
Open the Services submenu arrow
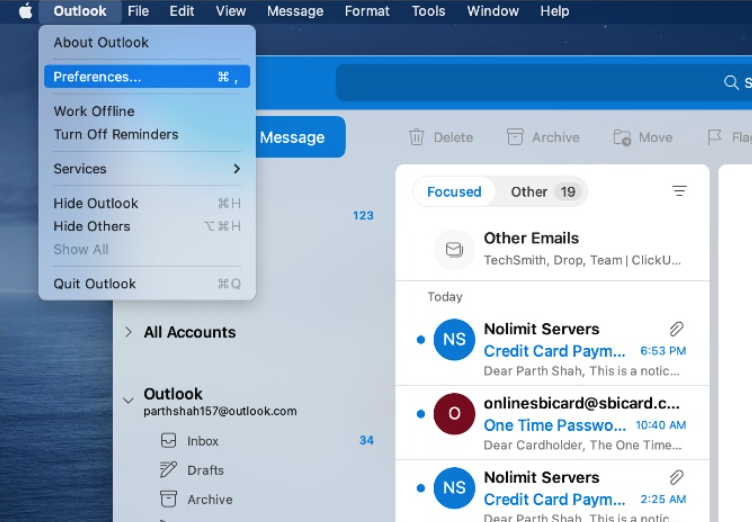236,168
